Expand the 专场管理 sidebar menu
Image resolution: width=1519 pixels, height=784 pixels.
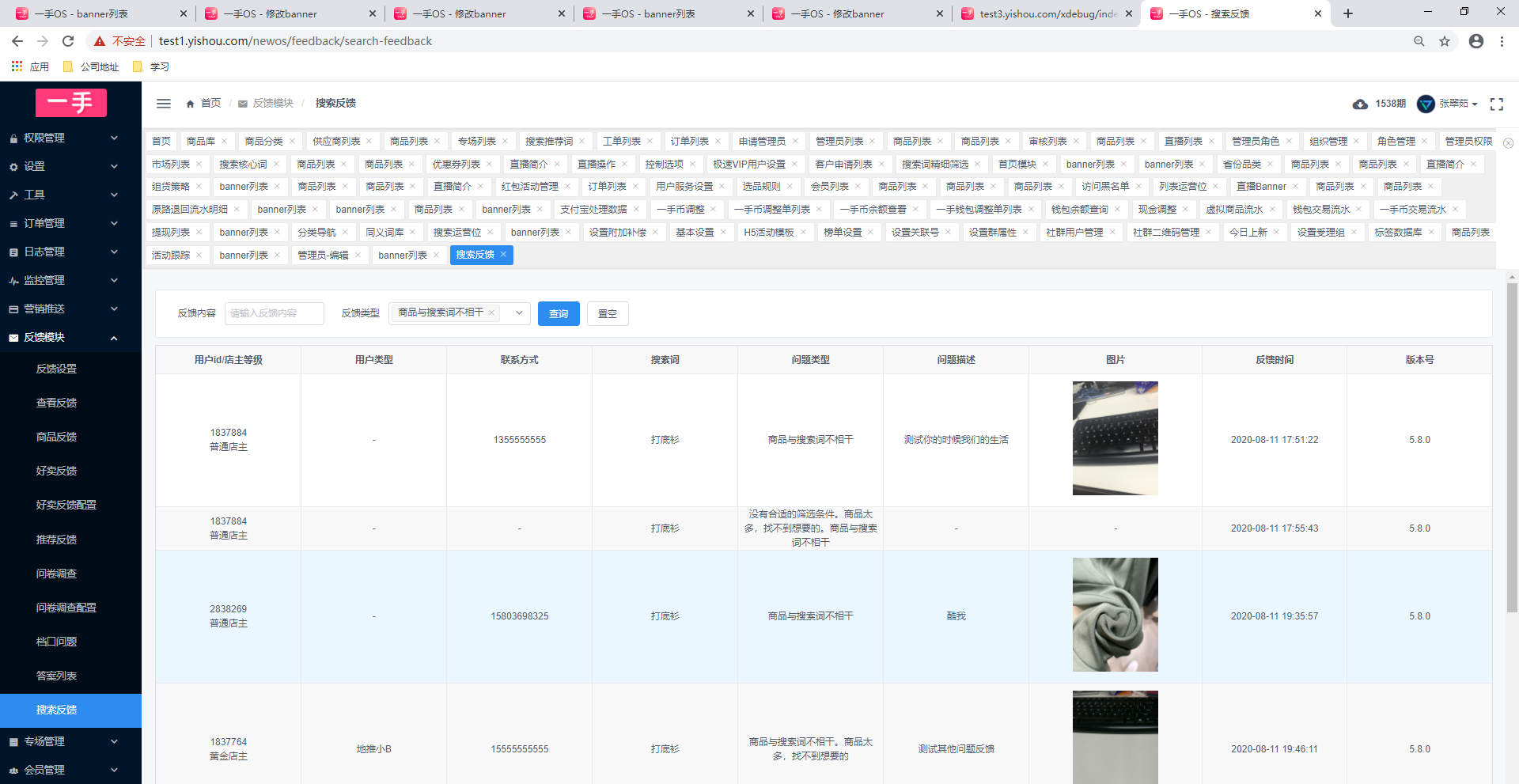[x=71, y=741]
